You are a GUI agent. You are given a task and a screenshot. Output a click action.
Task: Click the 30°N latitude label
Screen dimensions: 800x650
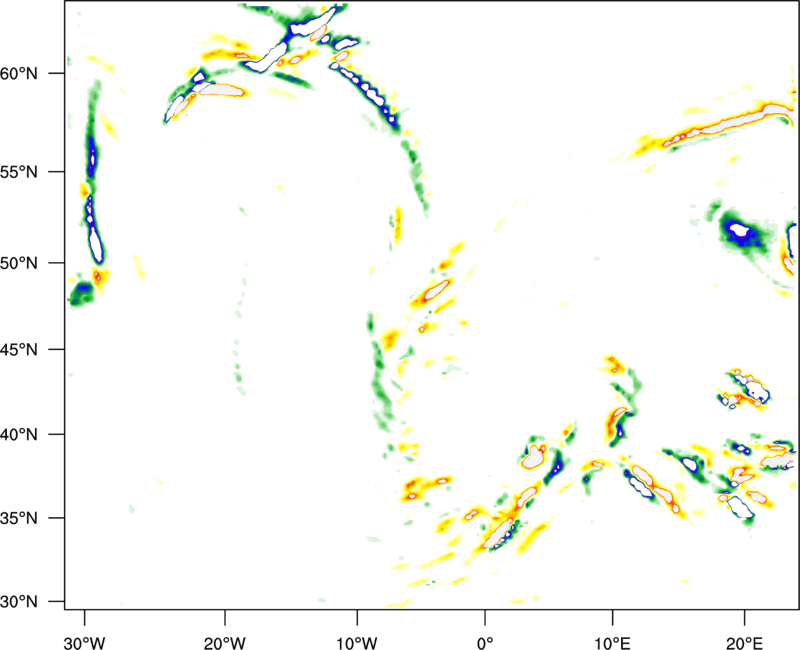click(x=19, y=602)
